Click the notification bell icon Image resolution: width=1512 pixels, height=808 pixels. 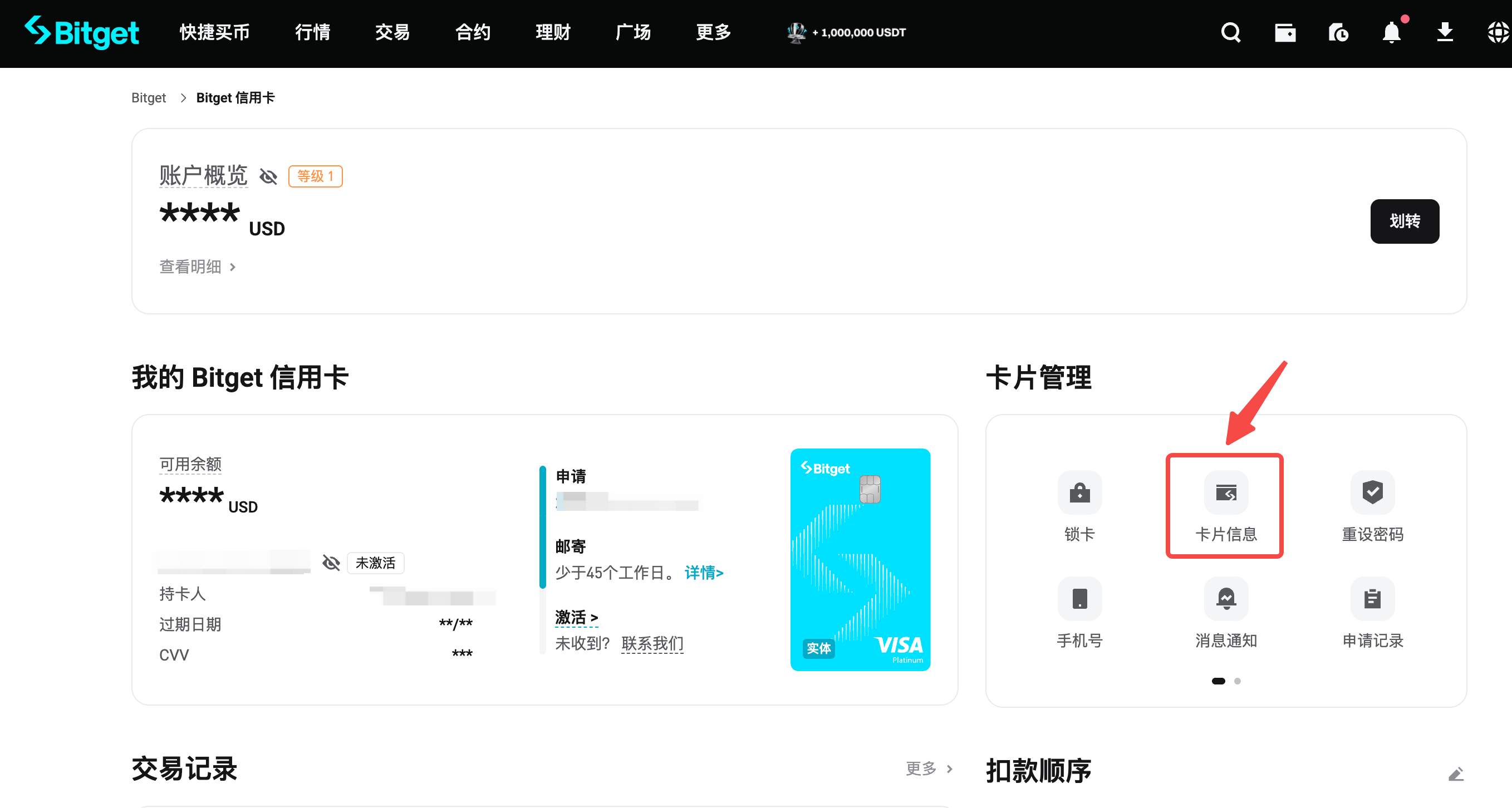(x=1392, y=33)
